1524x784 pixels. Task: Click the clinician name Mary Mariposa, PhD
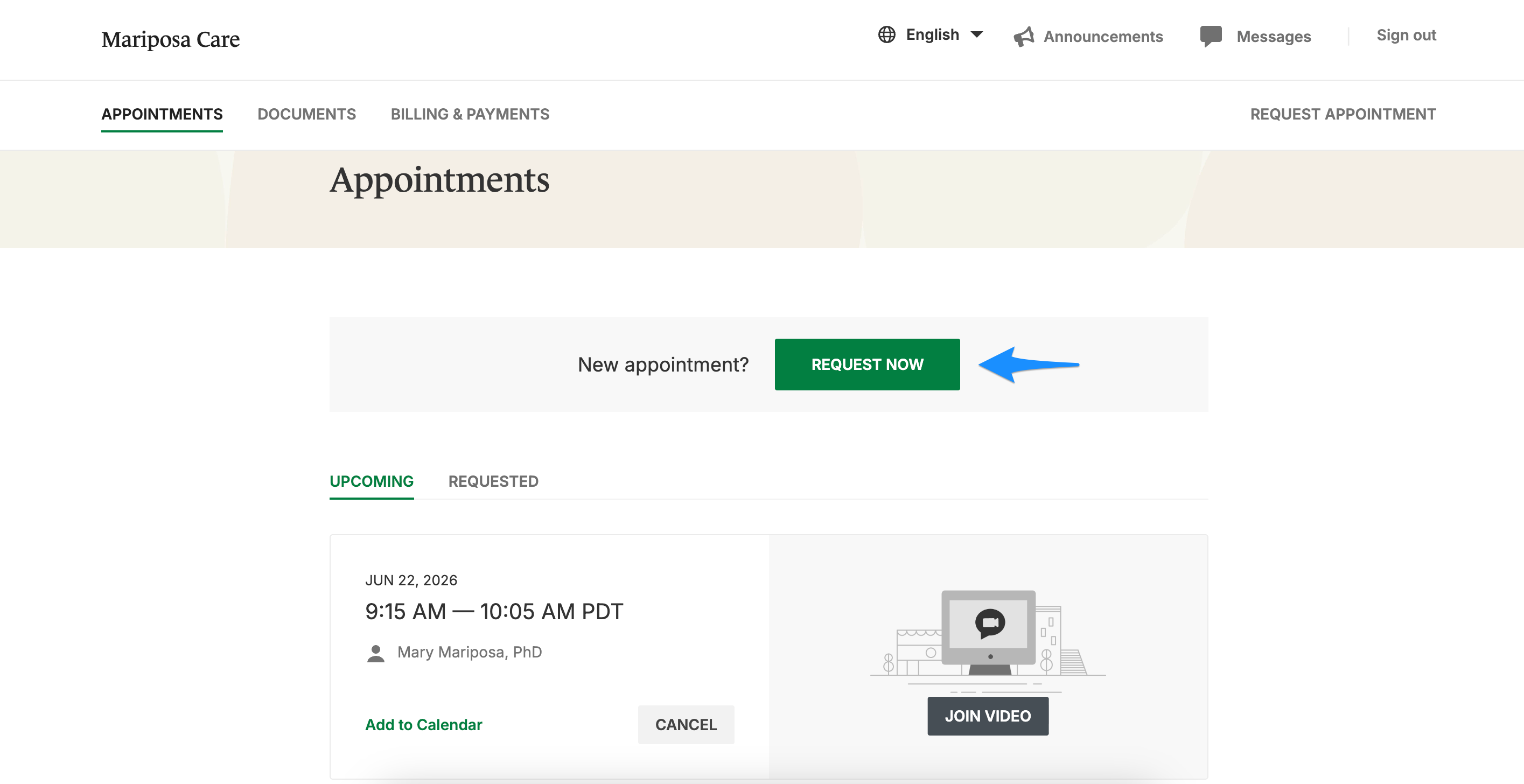click(469, 652)
